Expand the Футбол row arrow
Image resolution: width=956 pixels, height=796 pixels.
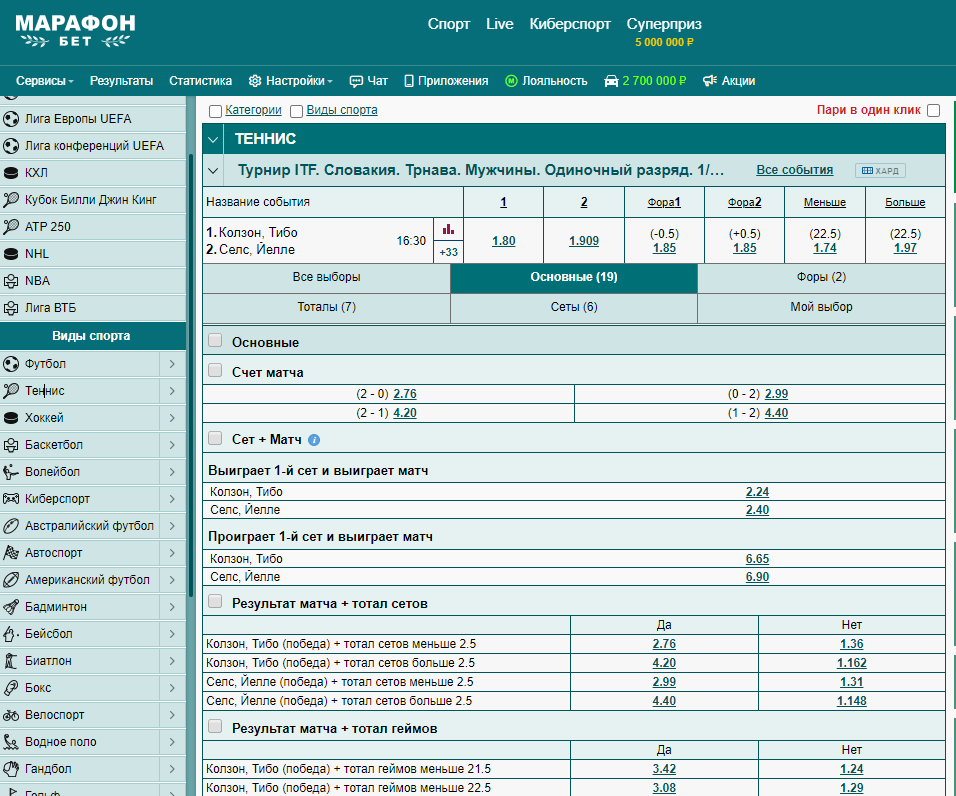tap(173, 364)
